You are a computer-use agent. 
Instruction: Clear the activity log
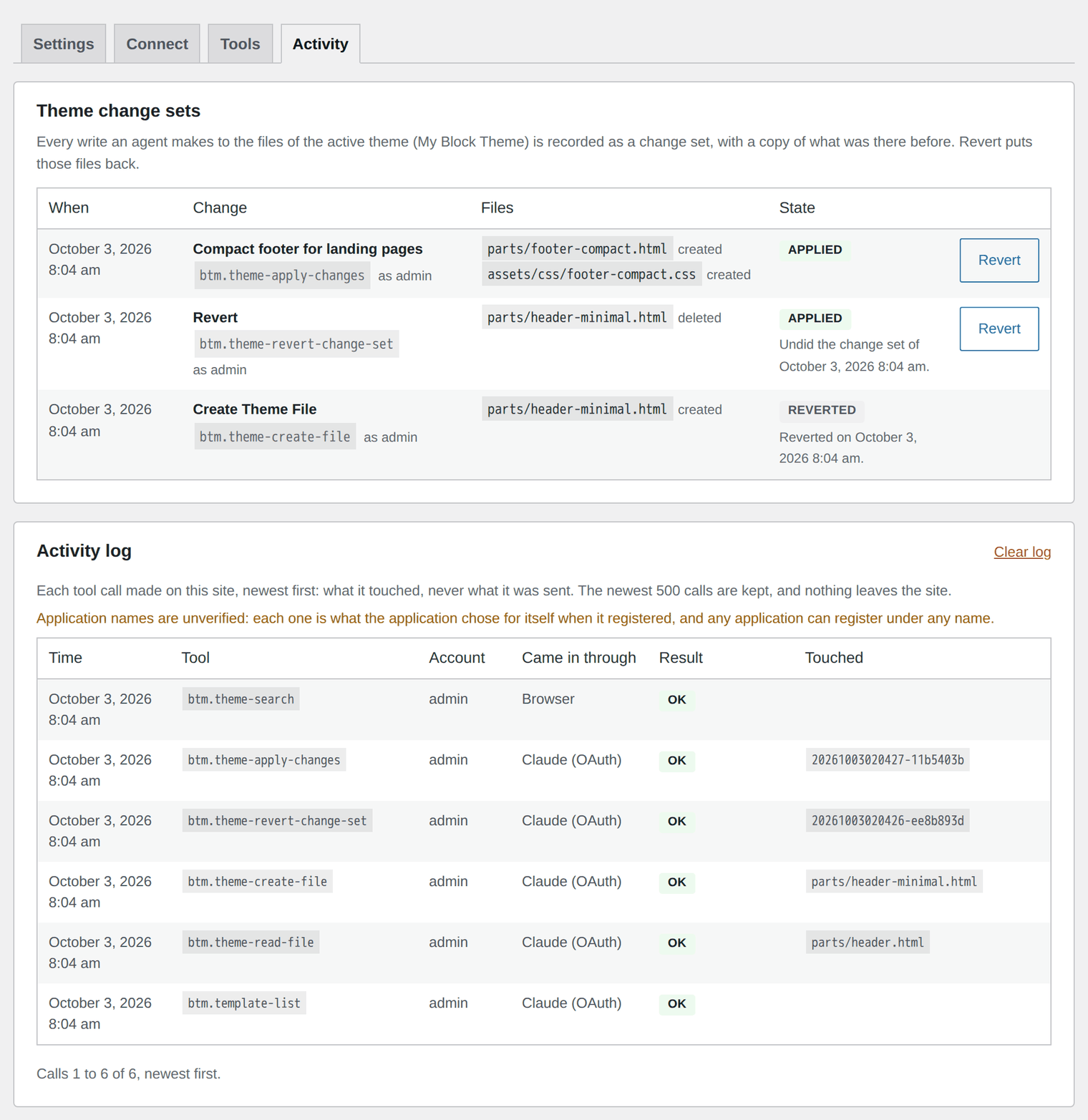coord(1022,552)
